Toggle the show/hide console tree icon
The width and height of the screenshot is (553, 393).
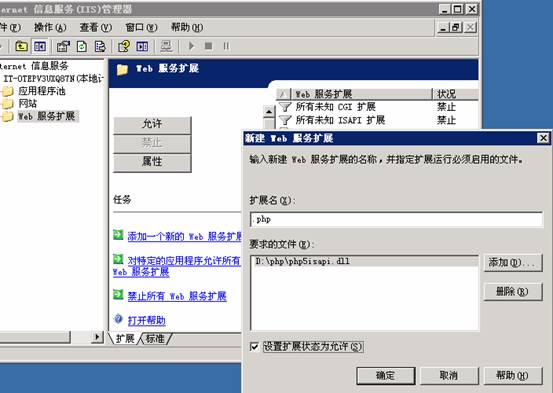click(40, 46)
